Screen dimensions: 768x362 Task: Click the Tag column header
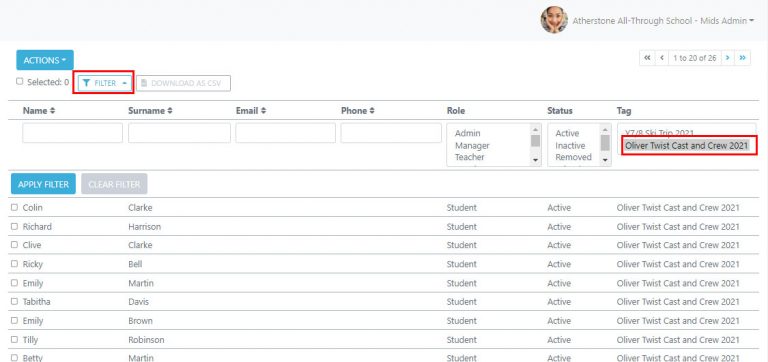pyautogui.click(x=624, y=111)
